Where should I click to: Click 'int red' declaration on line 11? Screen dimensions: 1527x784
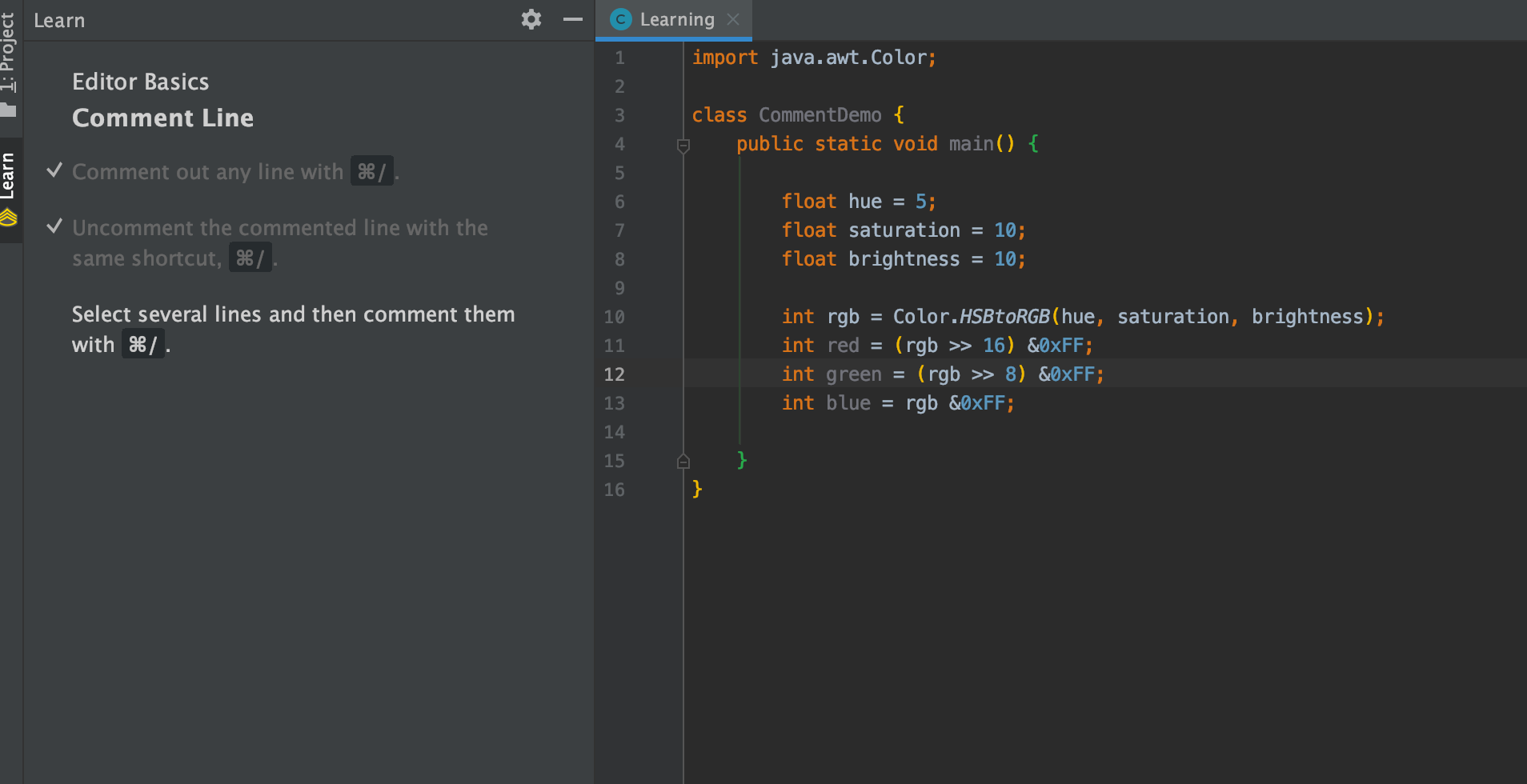820,346
